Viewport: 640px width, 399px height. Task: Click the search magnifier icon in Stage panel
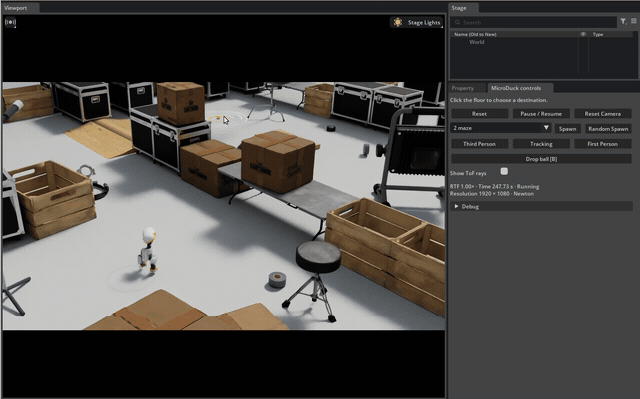pyautogui.click(x=458, y=22)
